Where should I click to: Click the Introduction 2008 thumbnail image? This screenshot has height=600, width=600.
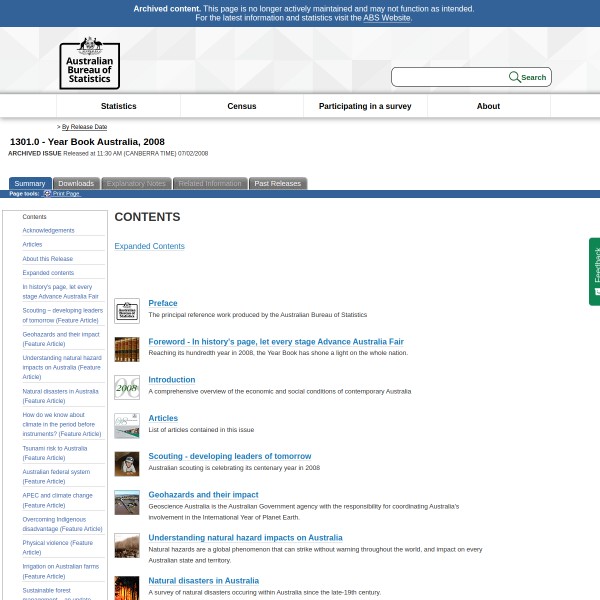click(x=127, y=387)
